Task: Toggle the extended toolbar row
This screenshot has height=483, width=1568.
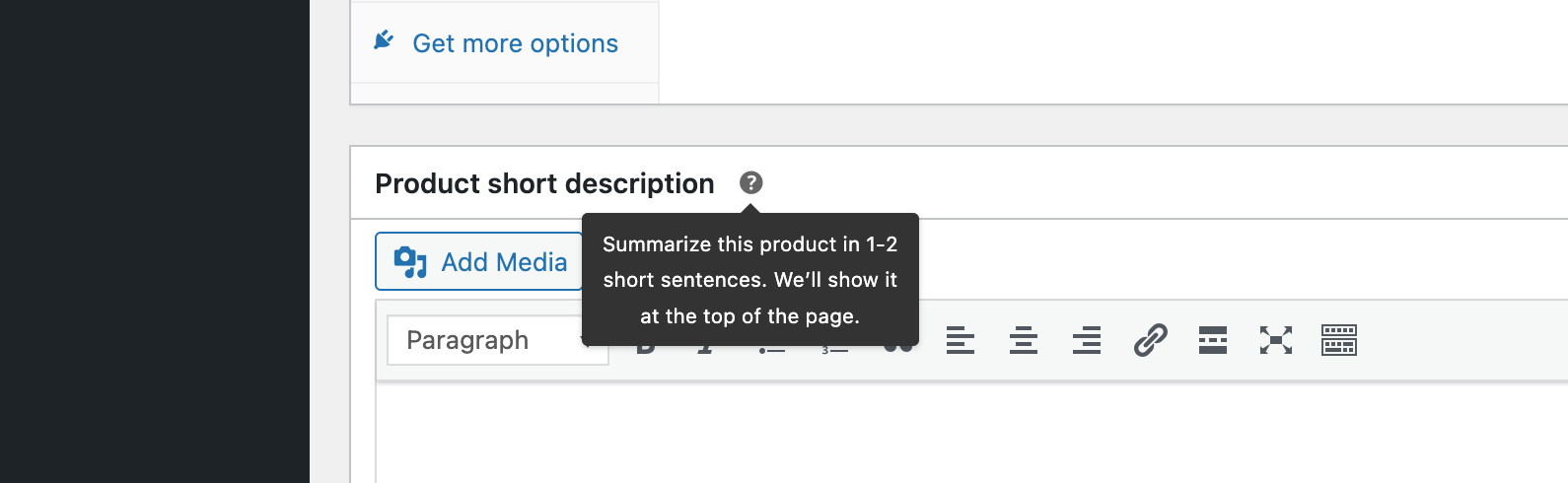Action: click(1339, 340)
